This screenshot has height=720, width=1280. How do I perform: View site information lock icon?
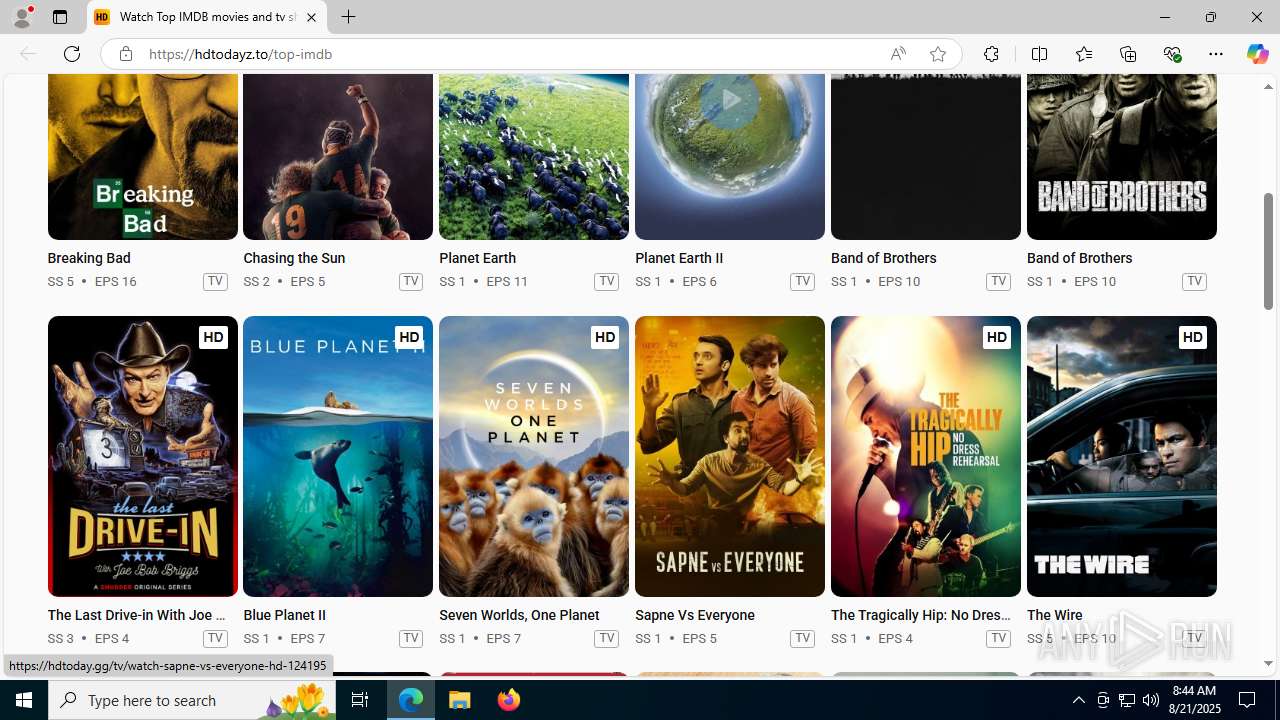pos(125,54)
